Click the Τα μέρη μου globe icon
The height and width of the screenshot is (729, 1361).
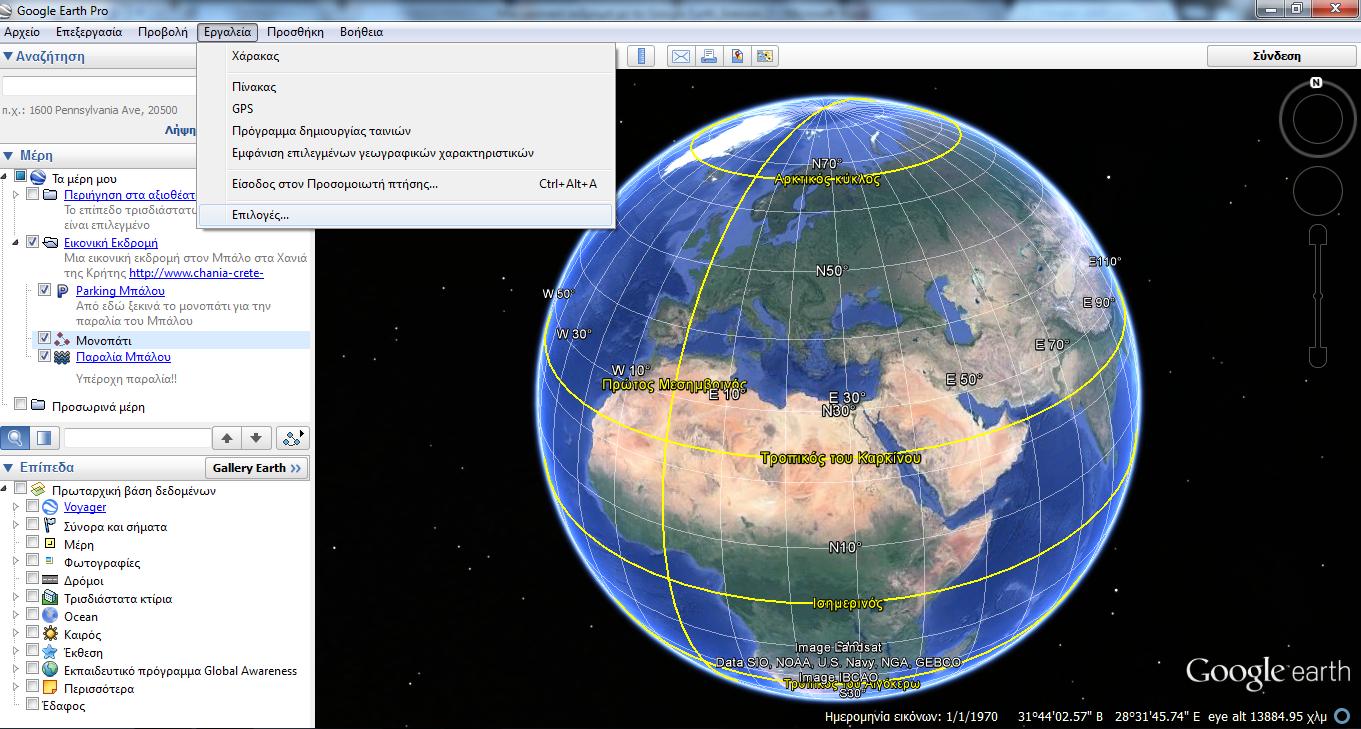[38, 178]
